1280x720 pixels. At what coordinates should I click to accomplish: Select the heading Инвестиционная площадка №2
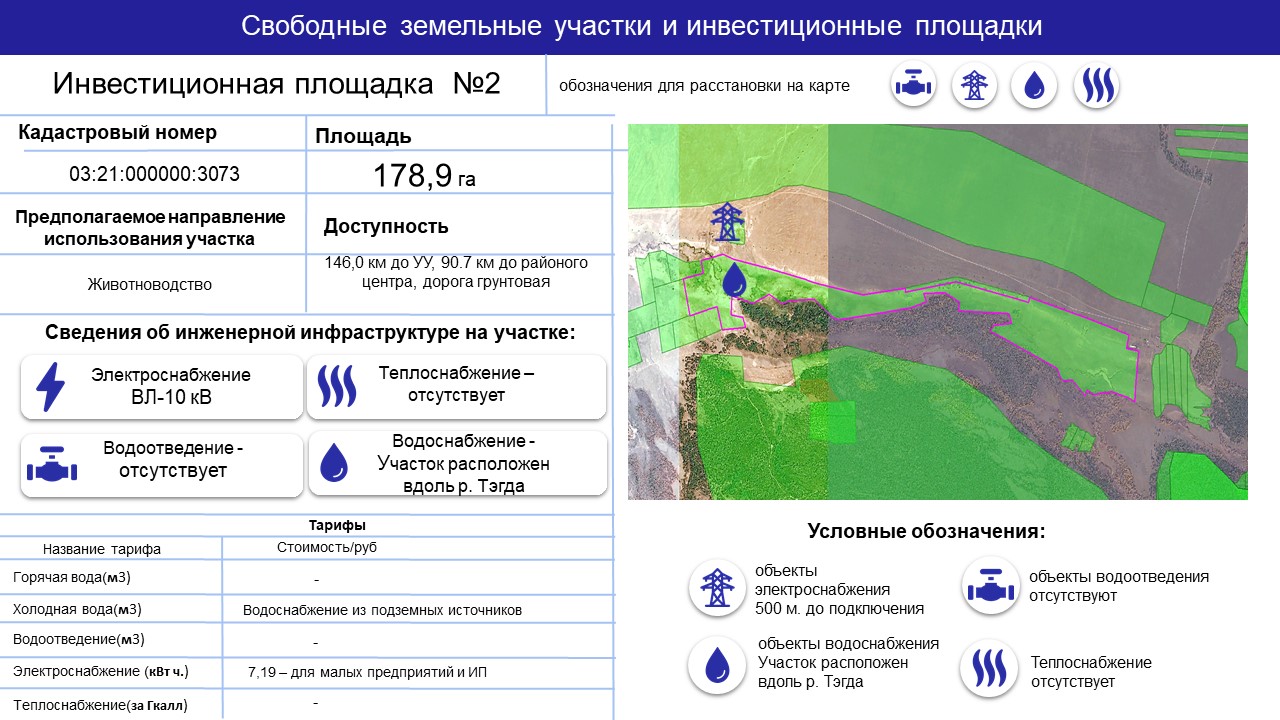click(276, 84)
